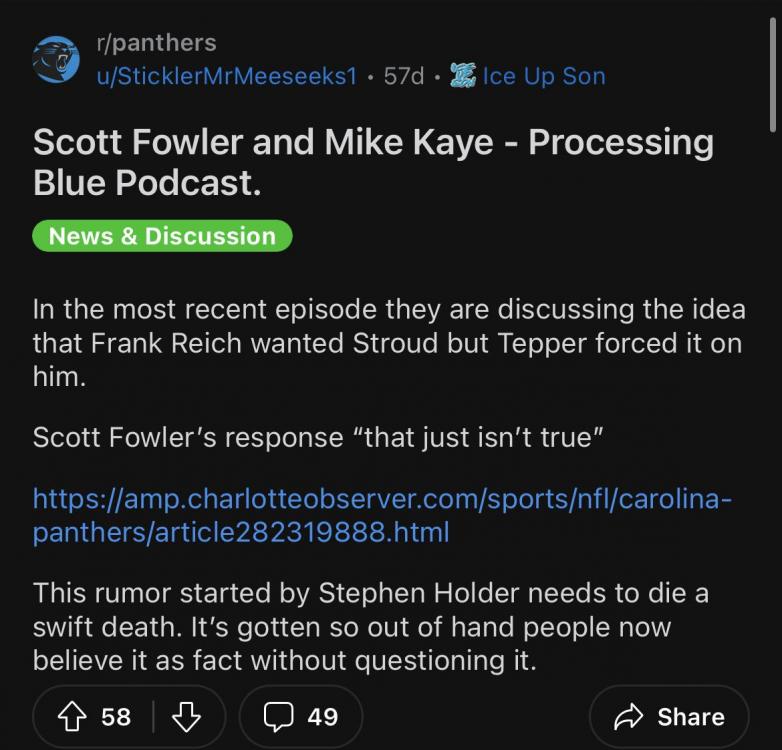782x750 pixels.
Task: Go to the r/panthers community
Action: point(155,43)
